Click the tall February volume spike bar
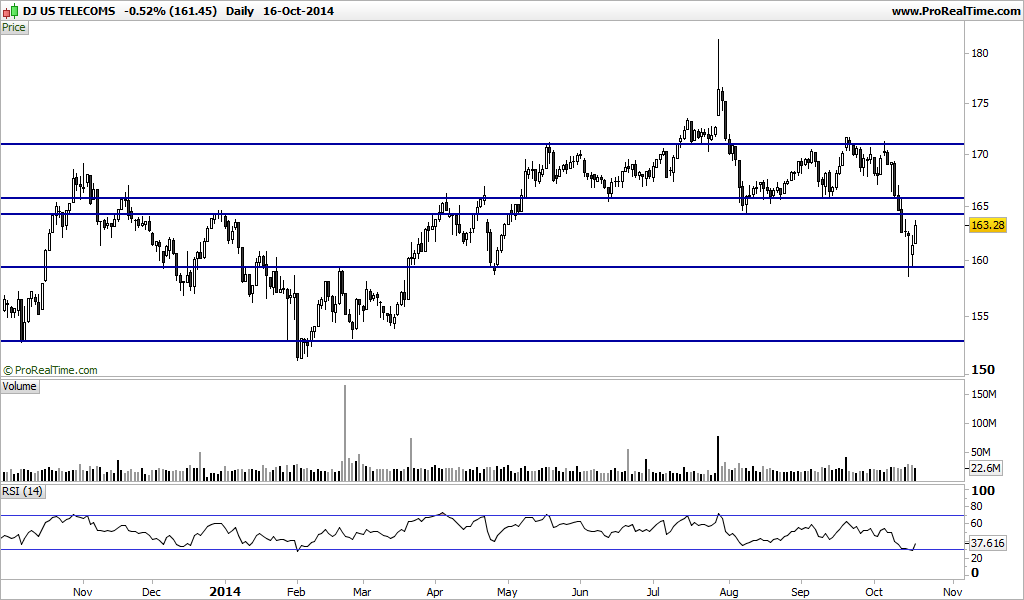This screenshot has width=1024, height=600. [345, 433]
